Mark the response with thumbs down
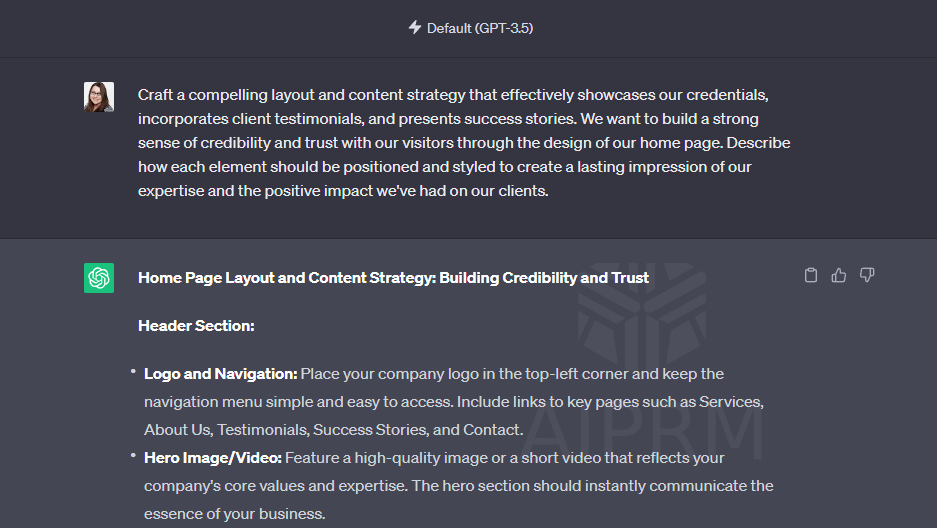The width and height of the screenshot is (937, 528). (x=866, y=275)
